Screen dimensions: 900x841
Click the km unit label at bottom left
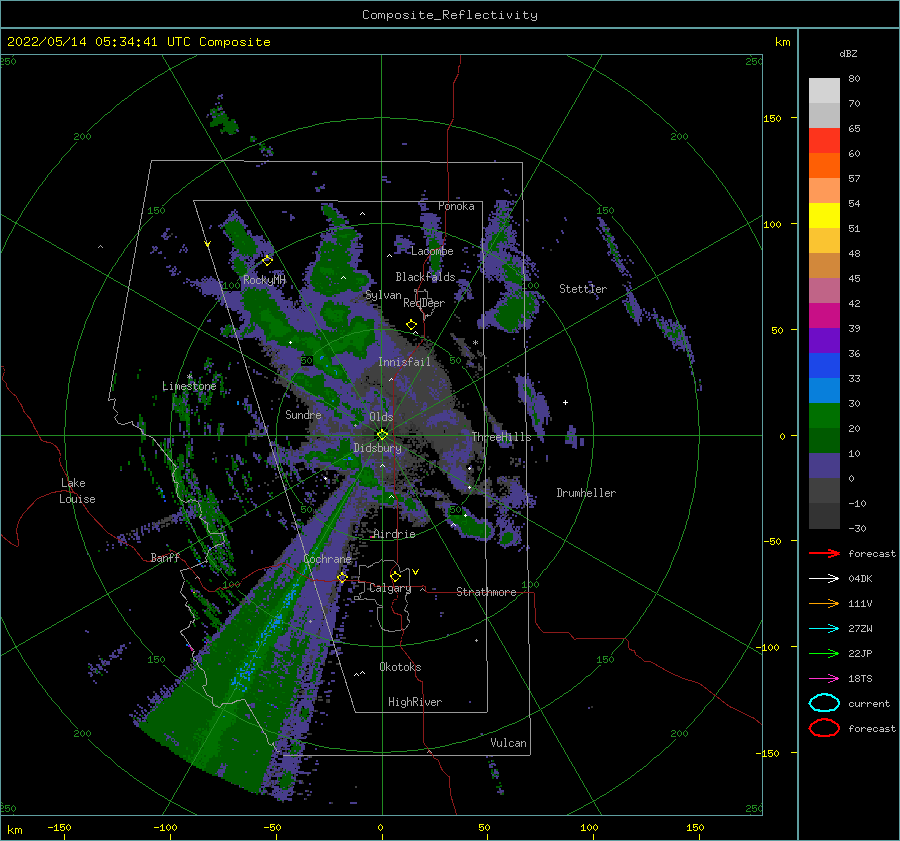pos(15,830)
